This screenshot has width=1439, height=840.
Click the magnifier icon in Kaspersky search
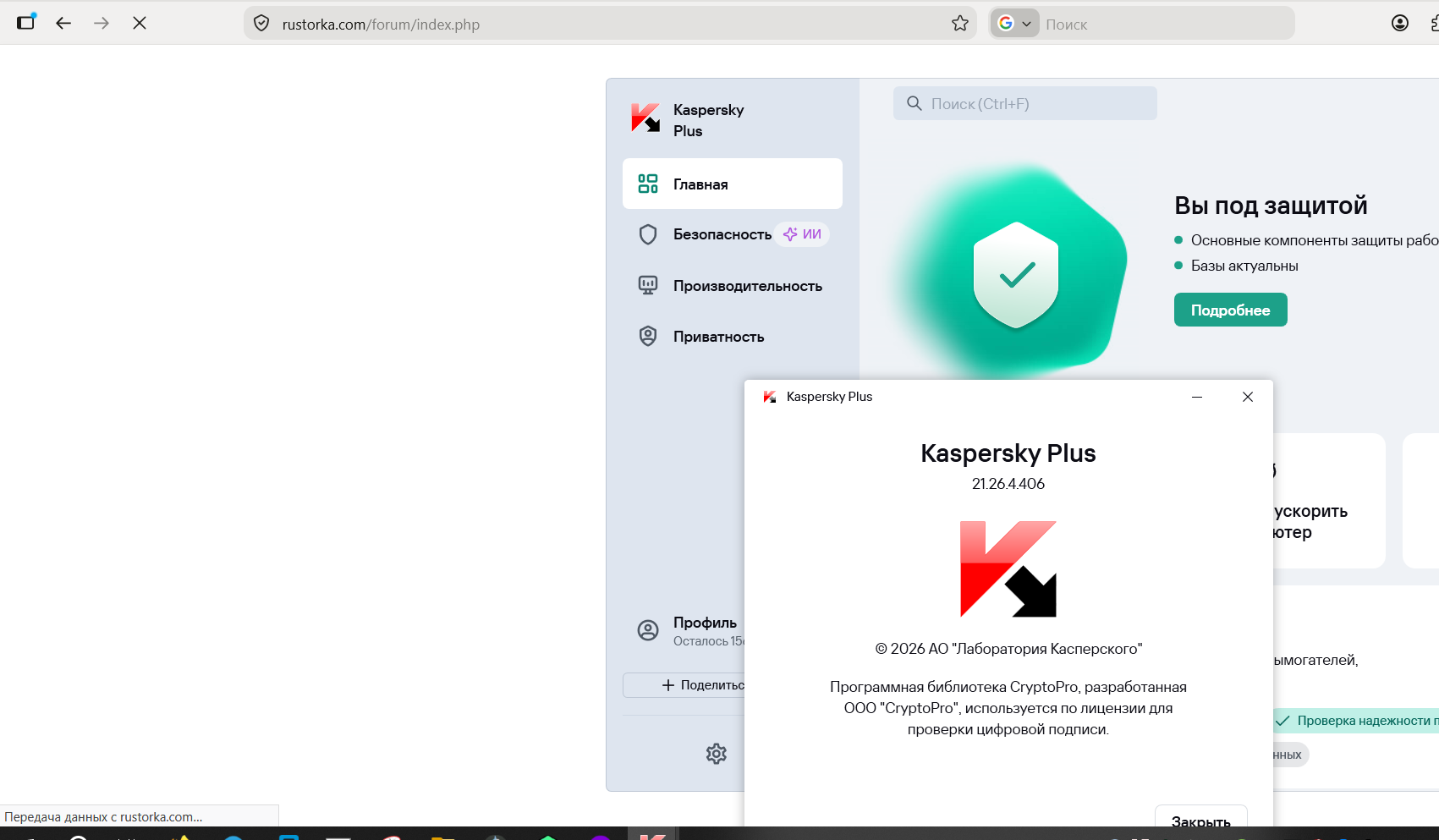click(x=914, y=103)
